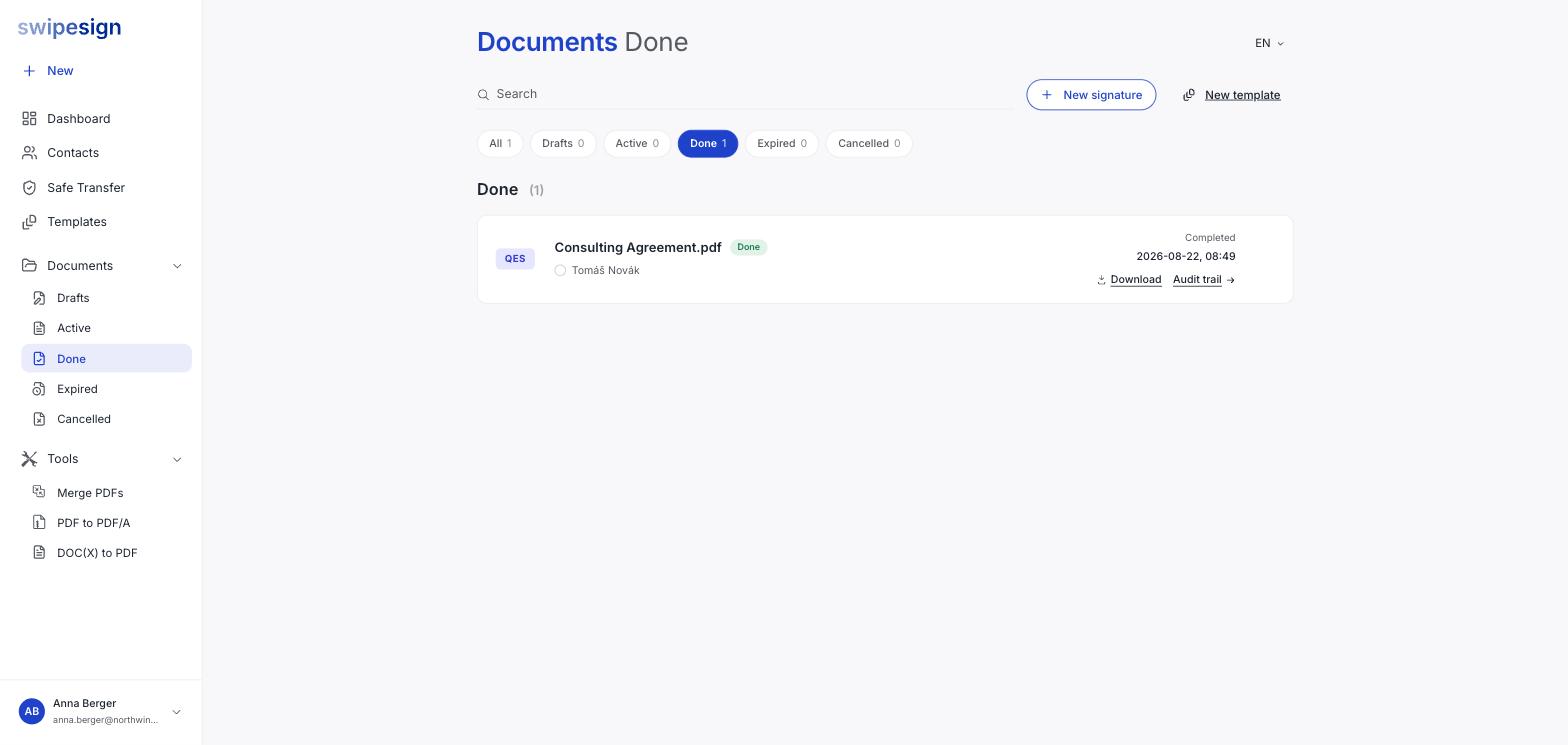Click the Cancelled document icon
Image resolution: width=1568 pixels, height=745 pixels.
click(x=39, y=419)
